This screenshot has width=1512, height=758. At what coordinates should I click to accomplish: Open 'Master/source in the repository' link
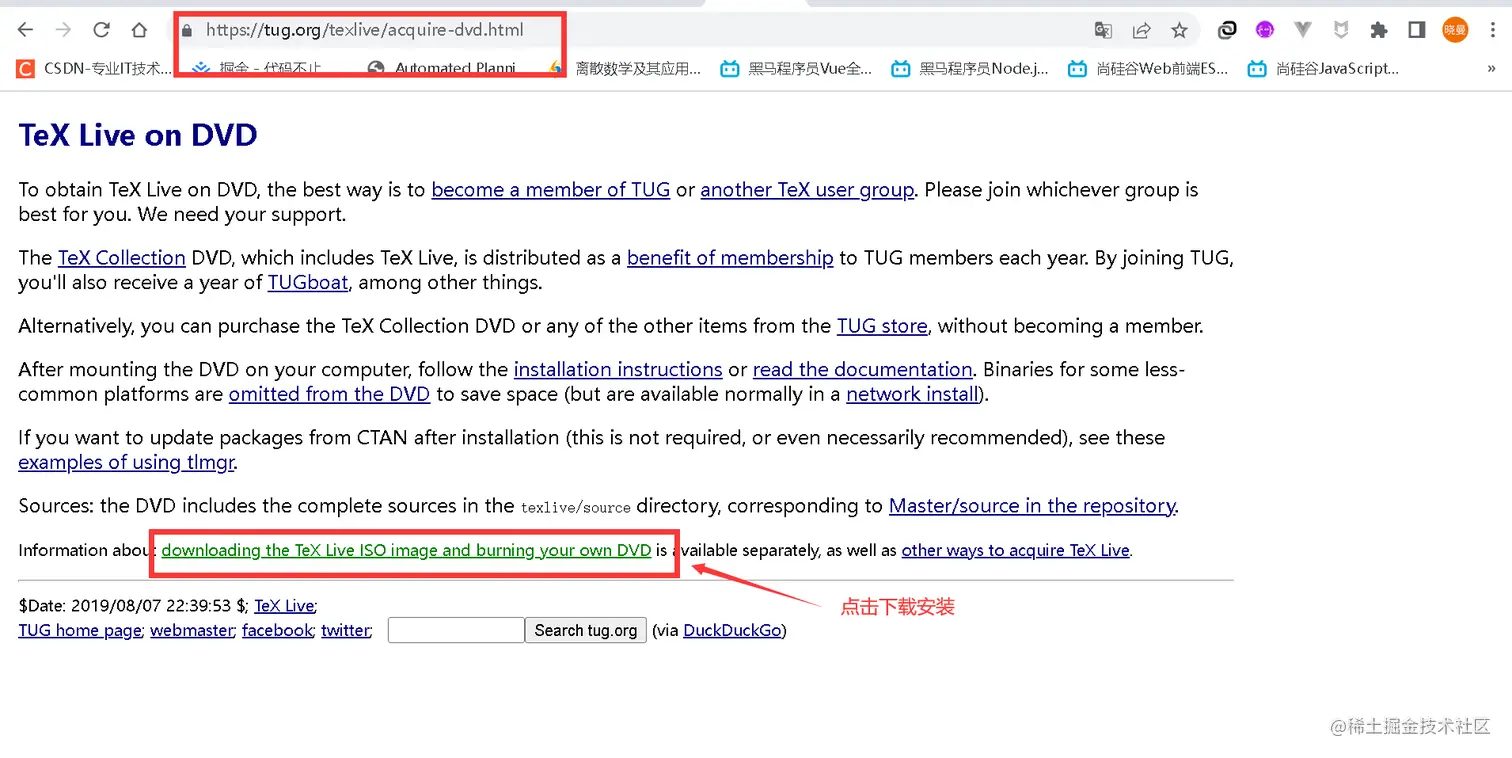(1032, 506)
